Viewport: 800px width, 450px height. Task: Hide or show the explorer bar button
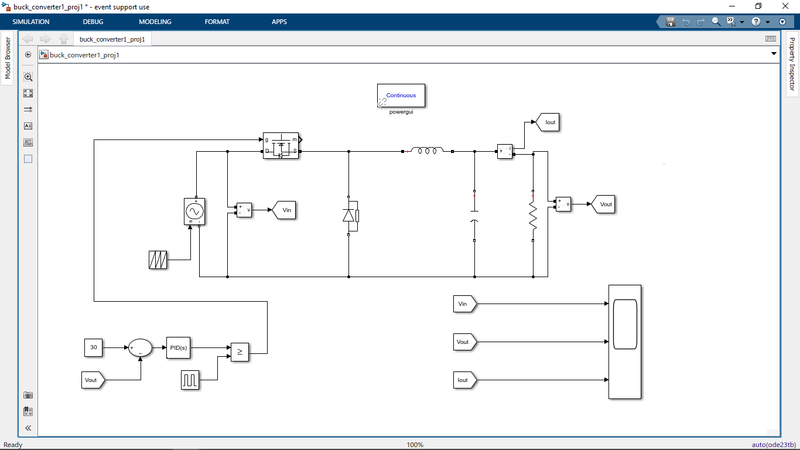click(x=28, y=55)
